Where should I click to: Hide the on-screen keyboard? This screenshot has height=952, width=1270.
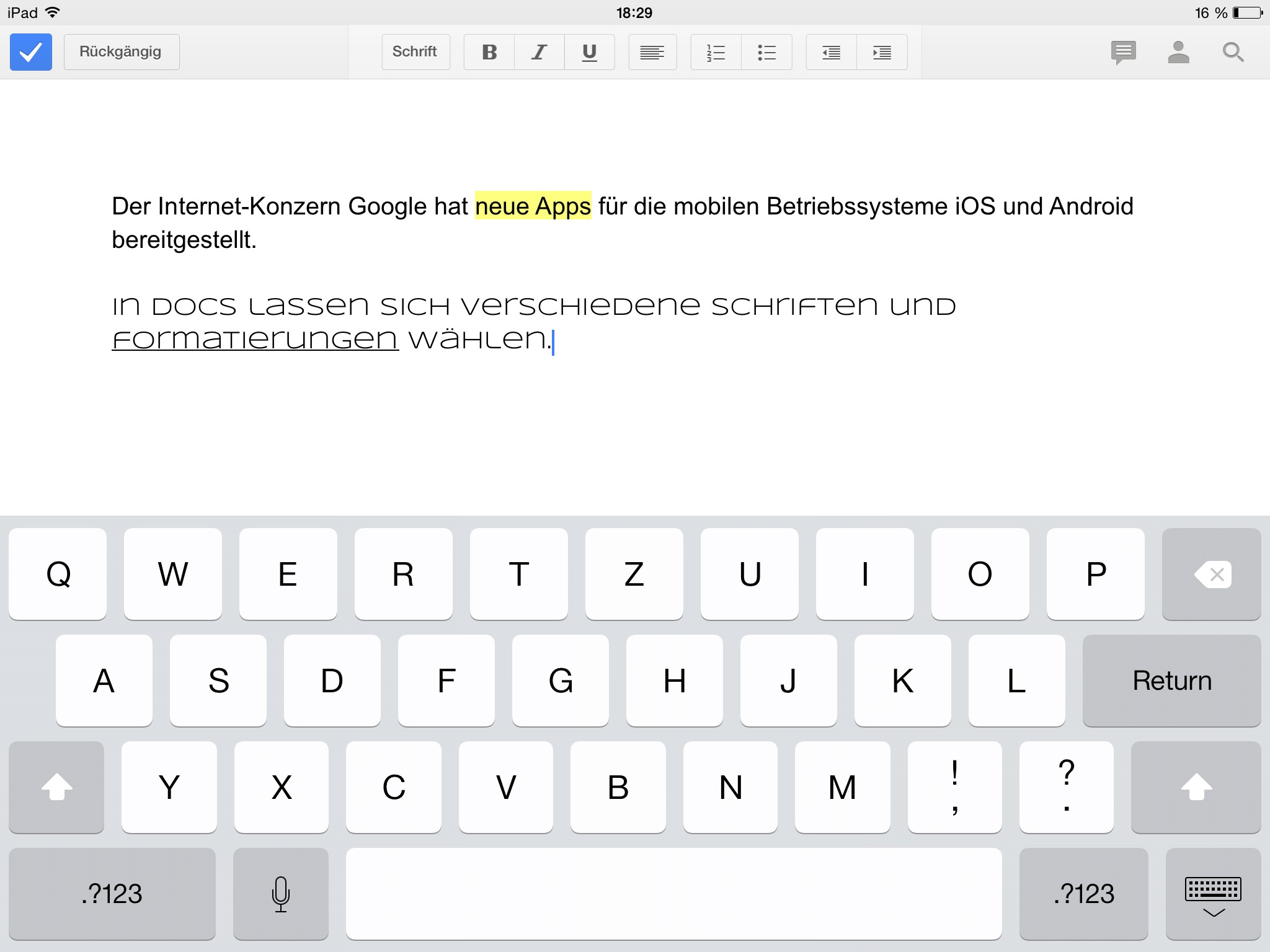pyautogui.click(x=1214, y=894)
